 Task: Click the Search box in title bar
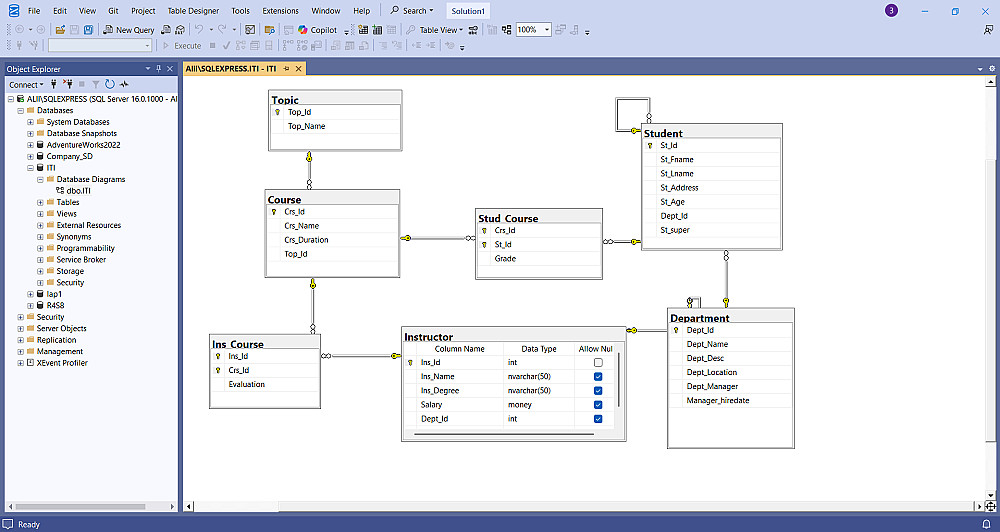(x=413, y=11)
